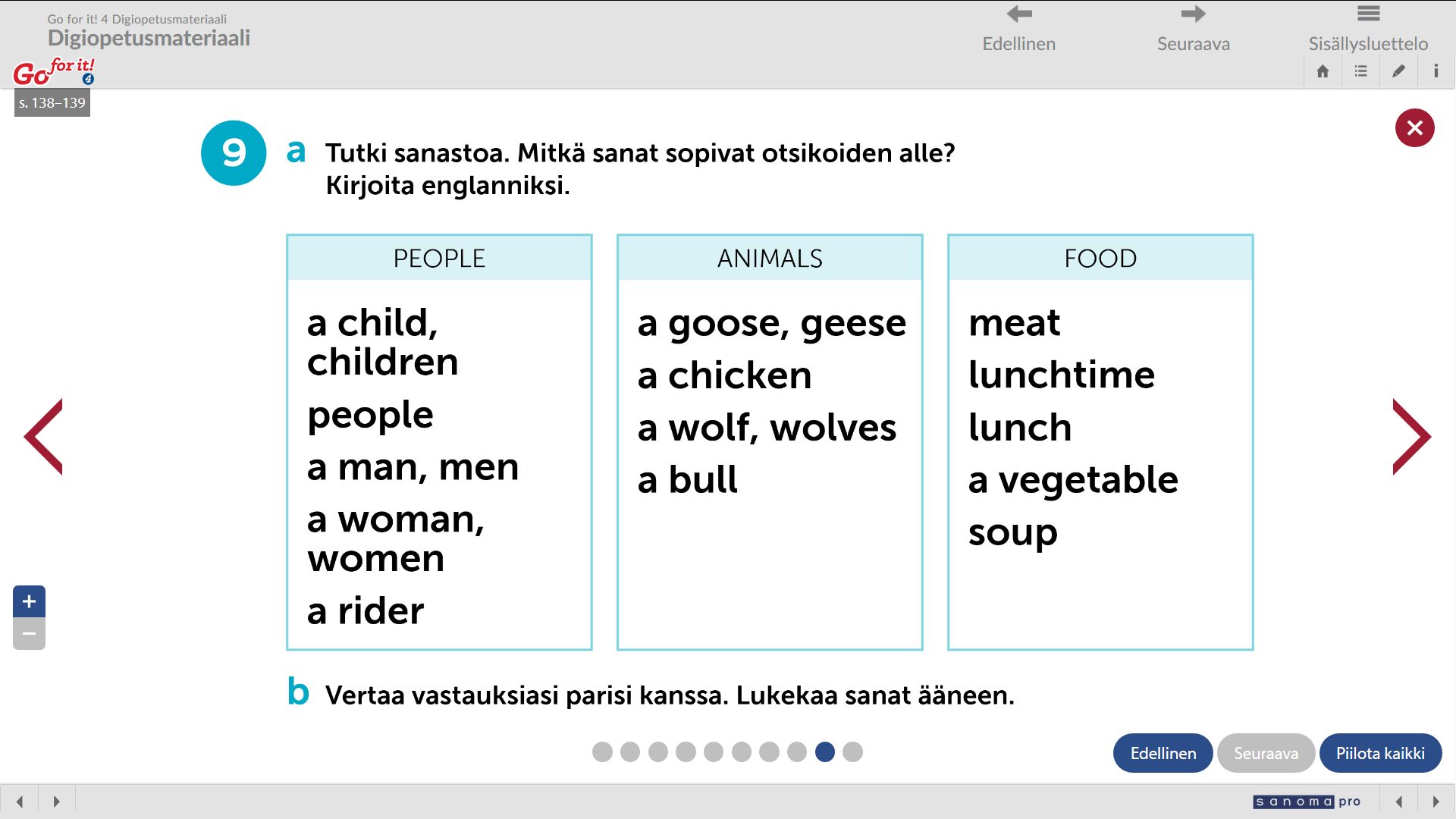This screenshot has width=1456, height=819.
Task: Go to the next page with red right chevron
Action: pyautogui.click(x=1411, y=437)
